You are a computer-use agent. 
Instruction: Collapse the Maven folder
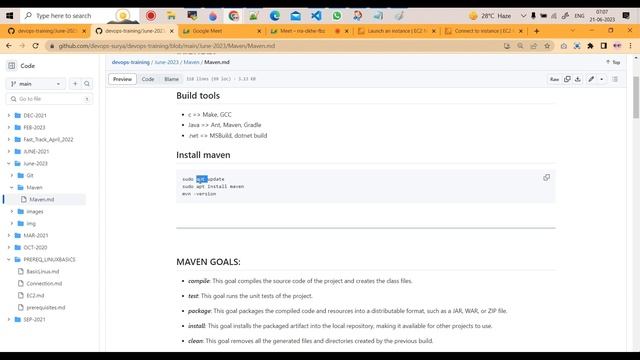[x=12, y=187]
